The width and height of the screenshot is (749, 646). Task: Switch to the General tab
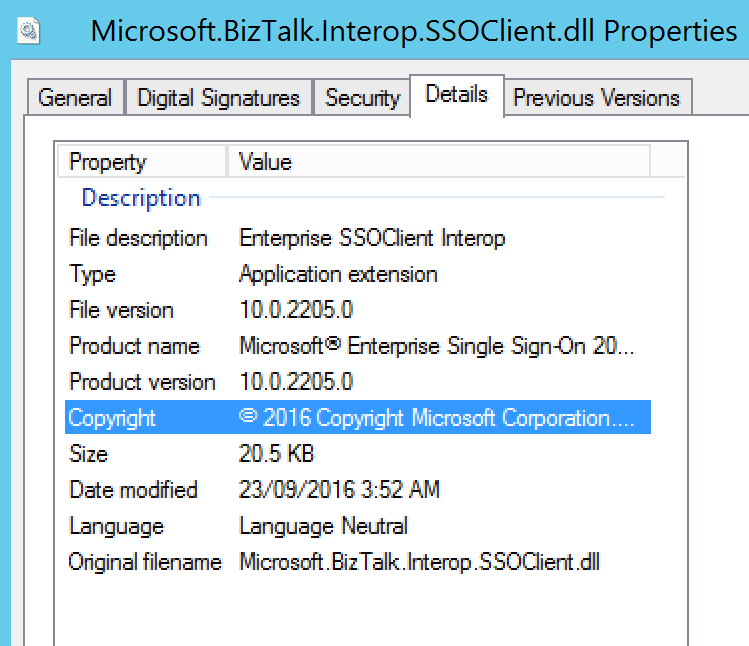pyautogui.click(x=75, y=97)
